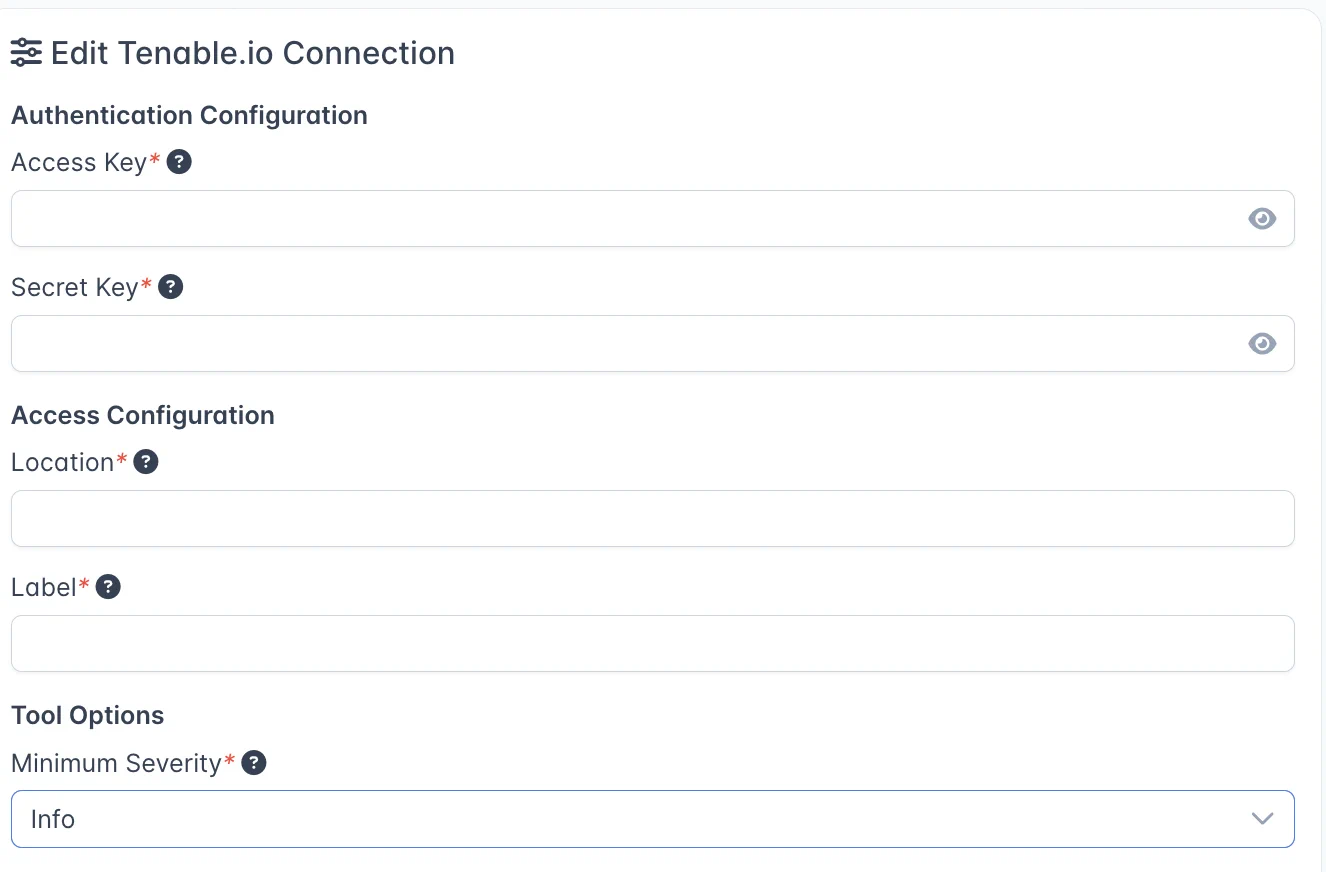
Task: Reveal the Access Key with the eye icon
Action: pyautogui.click(x=1262, y=219)
